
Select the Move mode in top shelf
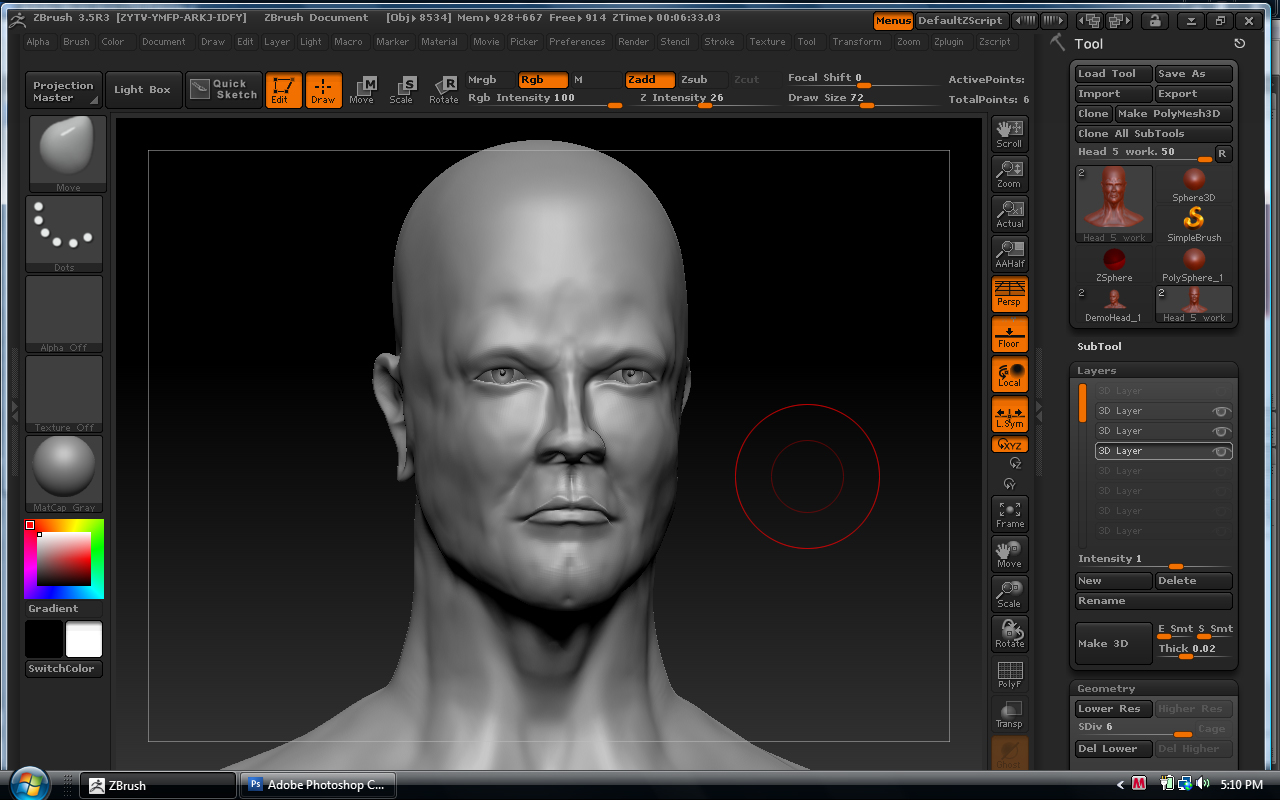(x=362, y=90)
